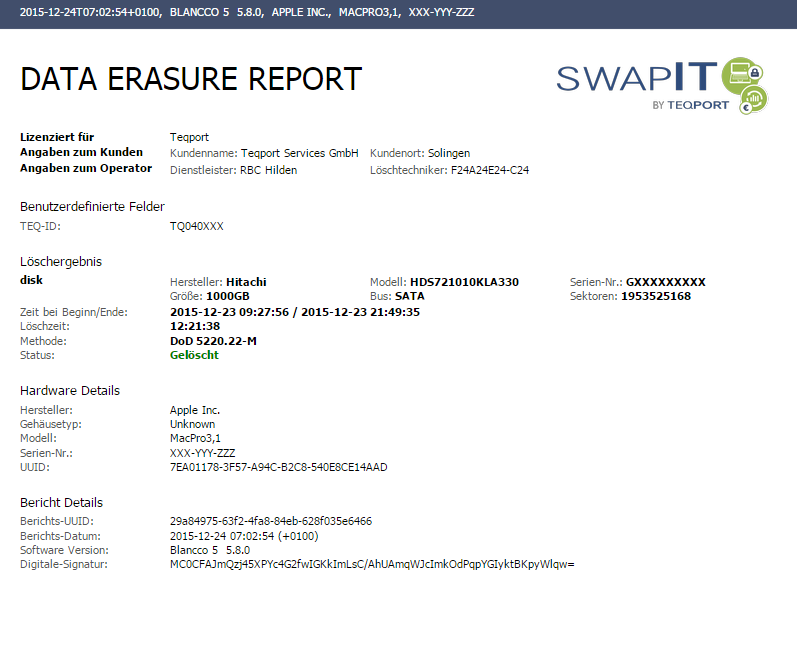The width and height of the screenshot is (797, 666).
Task: Click disk serial 'GXXXXXXXXX'
Action: tap(665, 282)
